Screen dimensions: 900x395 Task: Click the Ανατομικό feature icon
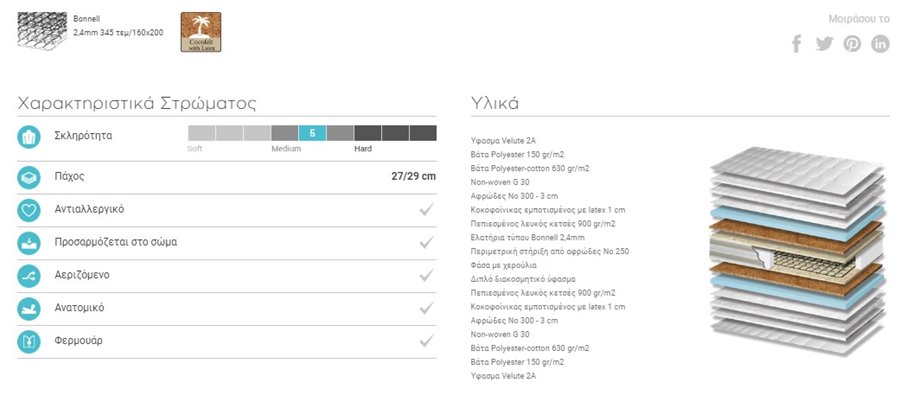pos(29,308)
